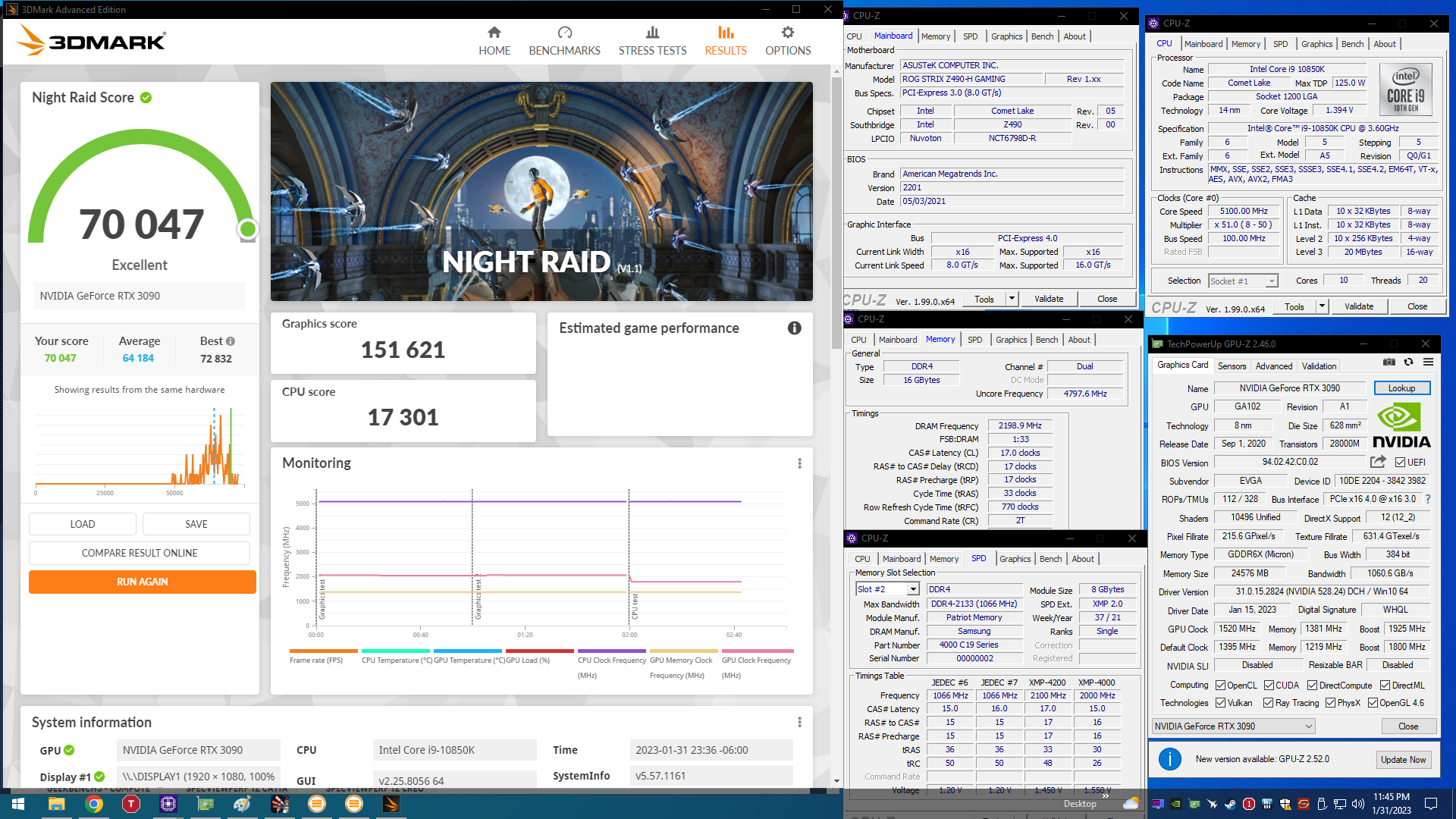1456x819 pixels.
Task: Open Google Chrome from the taskbar
Action: 94,804
